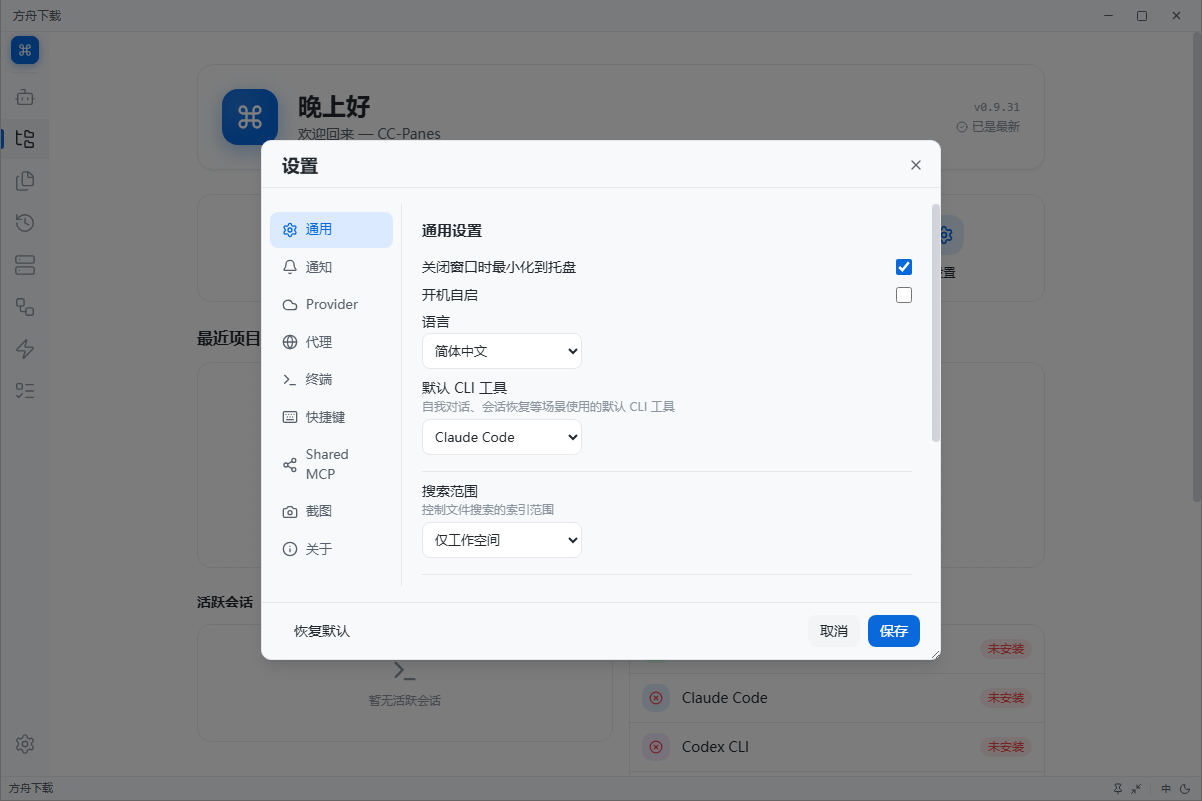Enable dark mode via the moon icon

click(x=1184, y=788)
